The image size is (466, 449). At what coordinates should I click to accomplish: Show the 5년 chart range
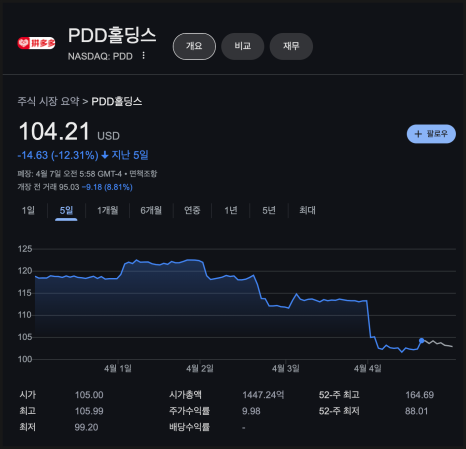pos(269,210)
